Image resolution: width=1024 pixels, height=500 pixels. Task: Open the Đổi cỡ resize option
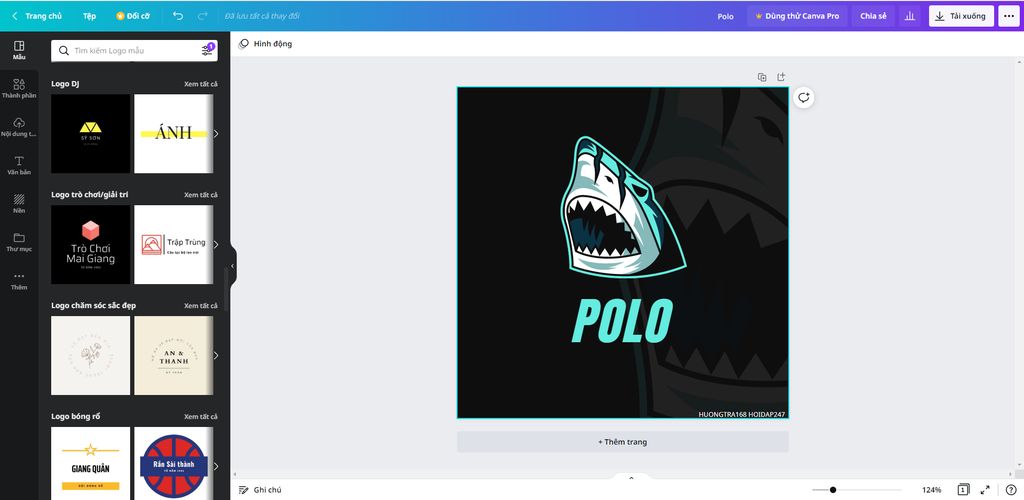pyautogui.click(x=133, y=16)
